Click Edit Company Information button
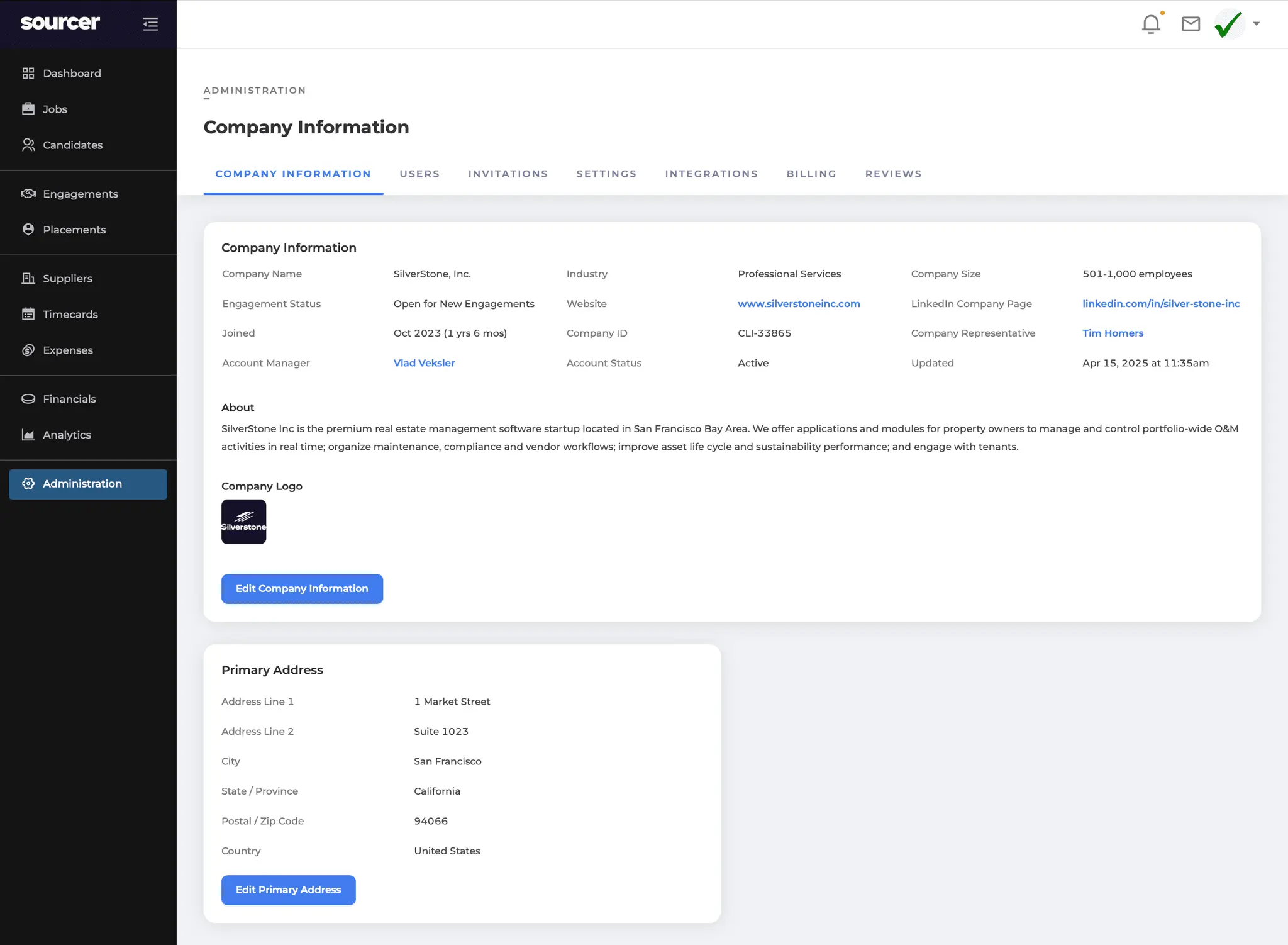 [x=302, y=588]
